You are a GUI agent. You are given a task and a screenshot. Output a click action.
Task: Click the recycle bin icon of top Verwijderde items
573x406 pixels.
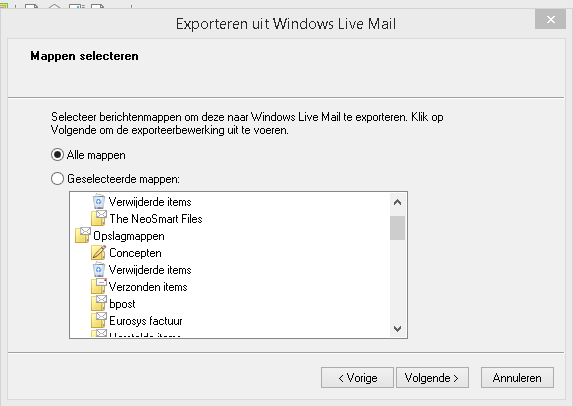click(x=98, y=202)
